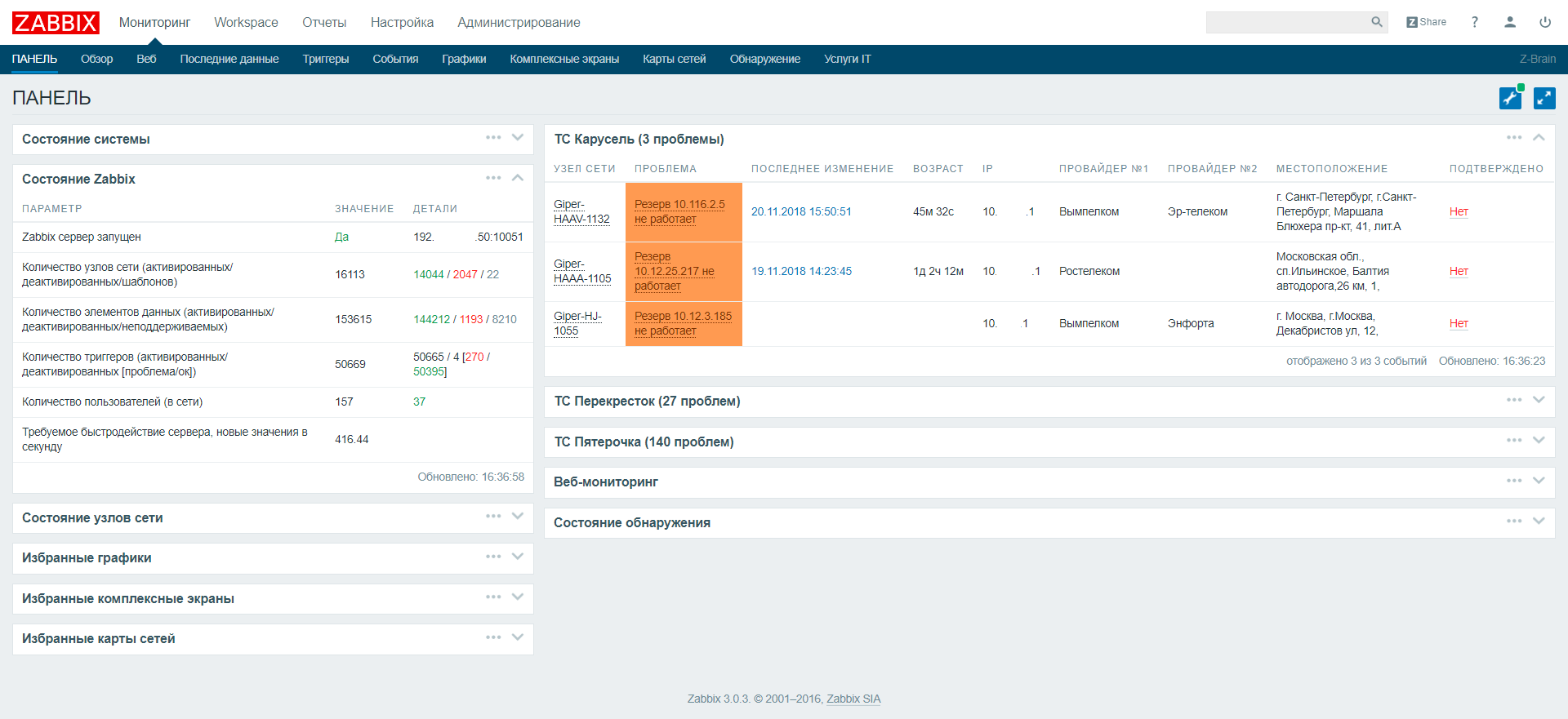Open the options dots of Состояние Zabbix

[493, 177]
